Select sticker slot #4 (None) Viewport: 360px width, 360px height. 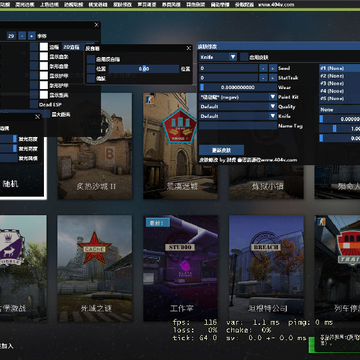click(x=339, y=91)
